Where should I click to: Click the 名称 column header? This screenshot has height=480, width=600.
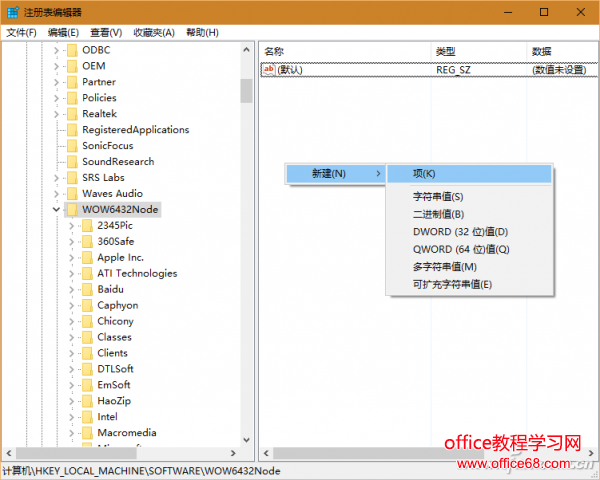(346, 51)
